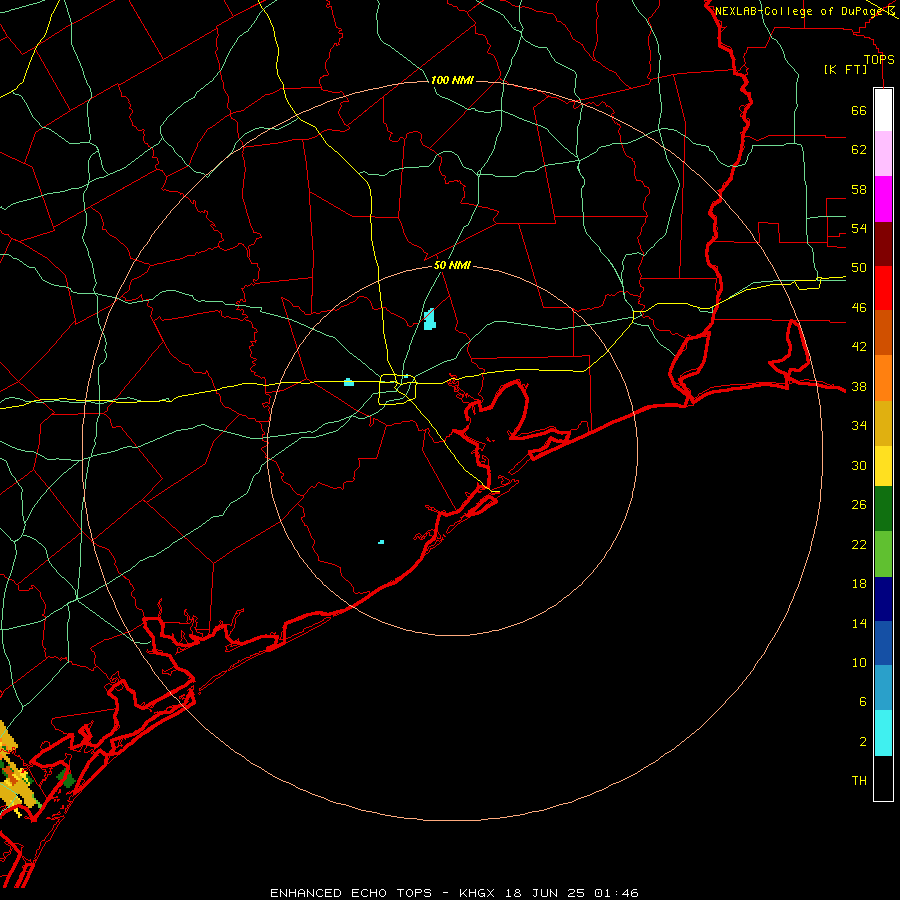
Task: Select the magenta legend swatch
Action: 883,199
